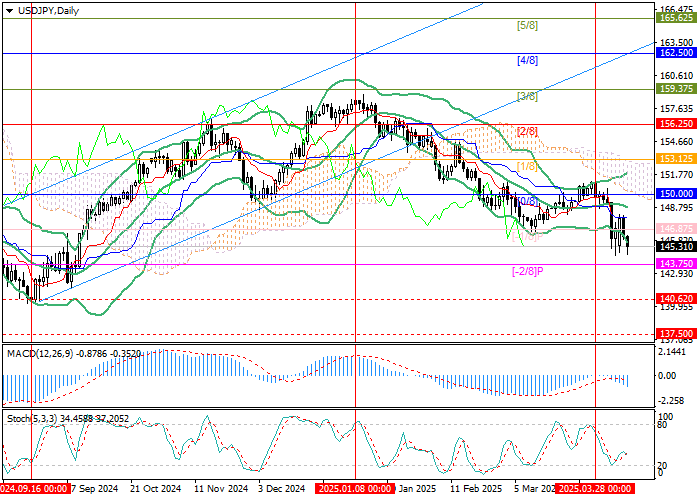Click the USDJPY,Daily chart title
The width and height of the screenshot is (700, 500).
point(48,10)
